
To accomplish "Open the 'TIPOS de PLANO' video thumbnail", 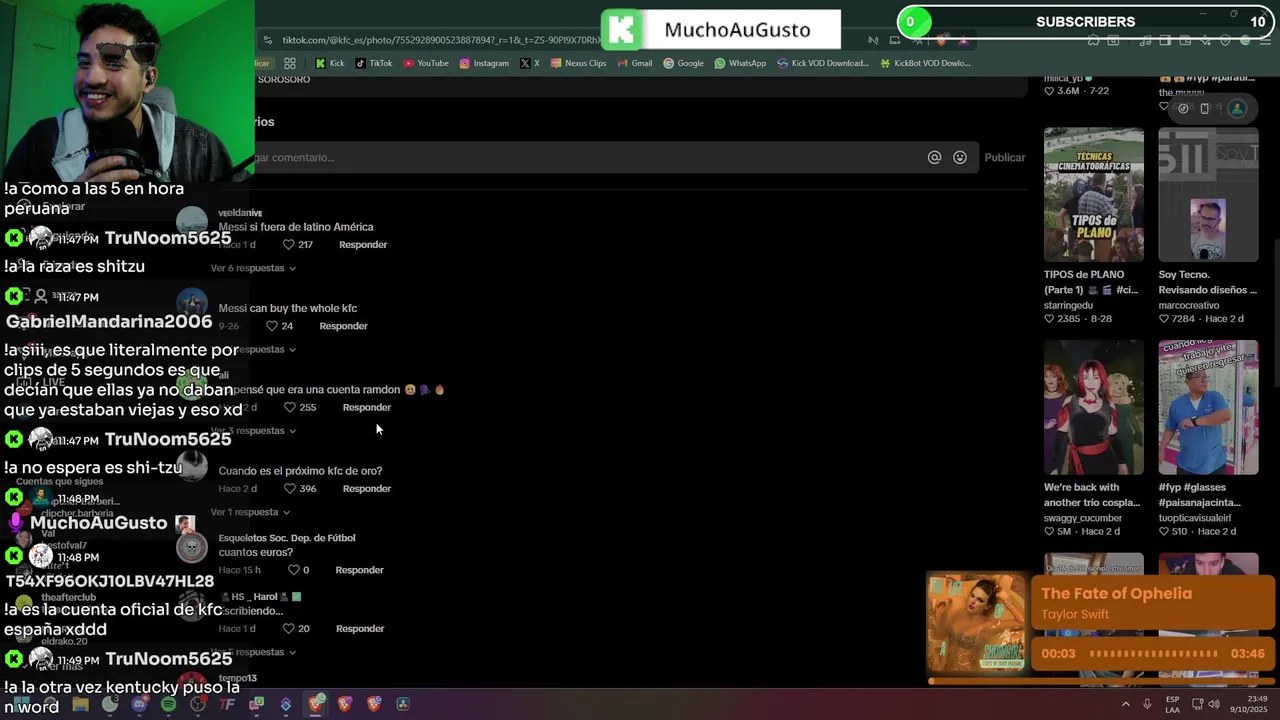I will pyautogui.click(x=1094, y=194).
